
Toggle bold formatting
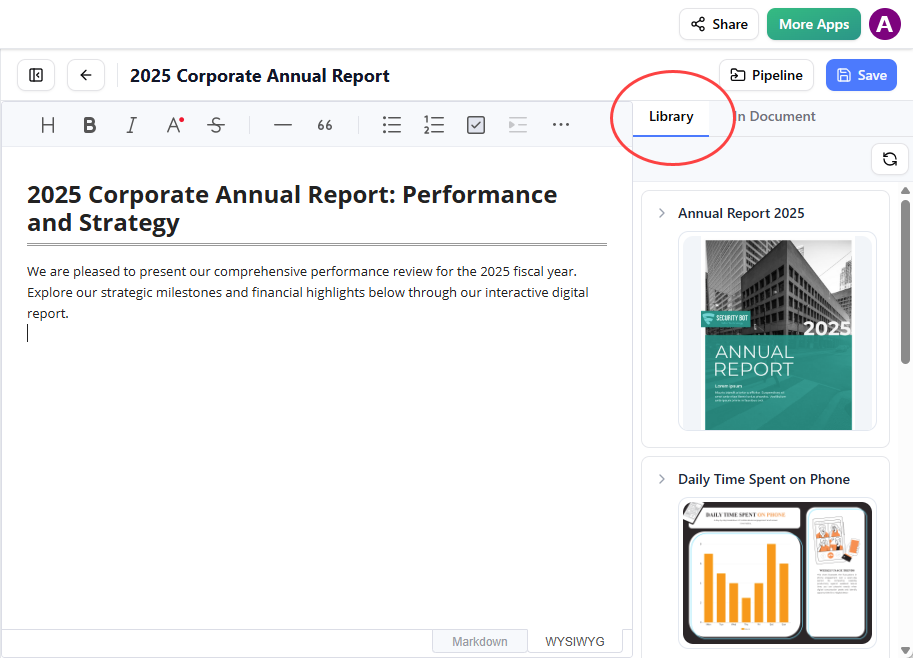(x=90, y=125)
